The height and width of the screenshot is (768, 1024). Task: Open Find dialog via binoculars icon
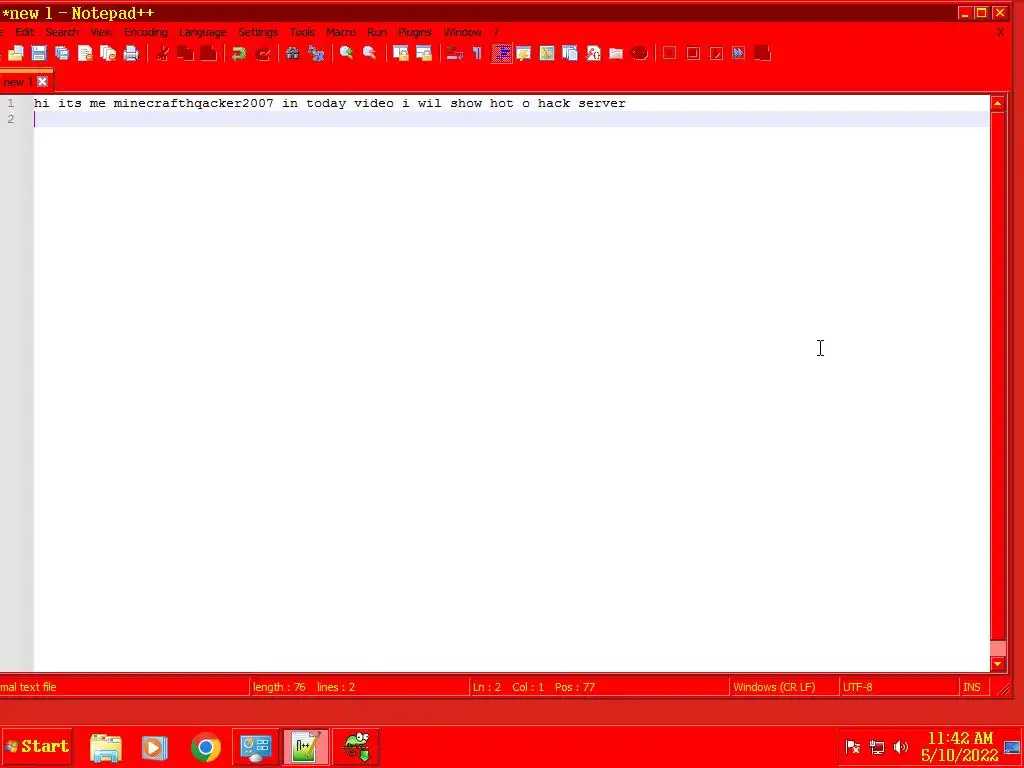(293, 54)
